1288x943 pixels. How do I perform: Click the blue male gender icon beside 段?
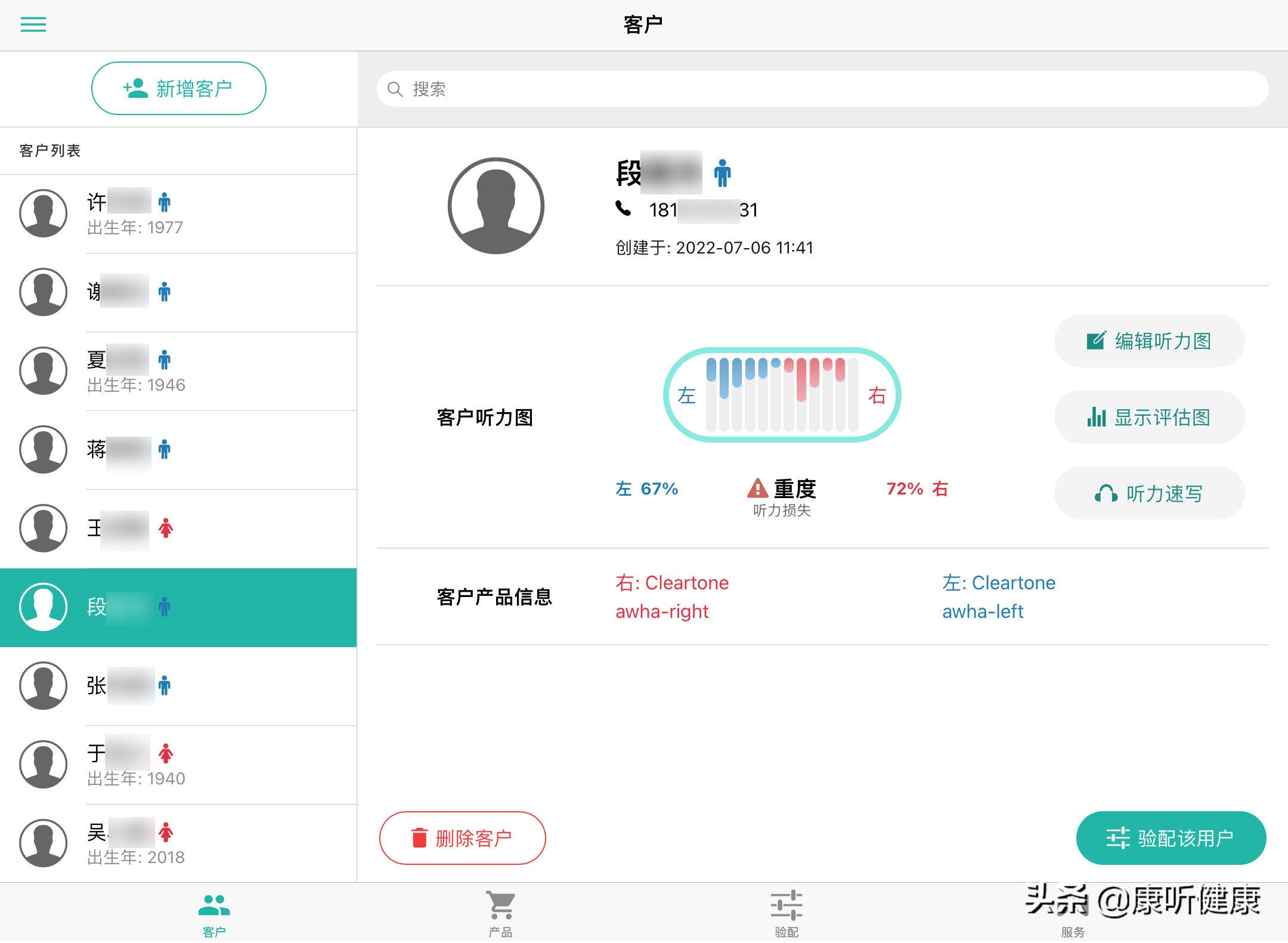[x=722, y=174]
